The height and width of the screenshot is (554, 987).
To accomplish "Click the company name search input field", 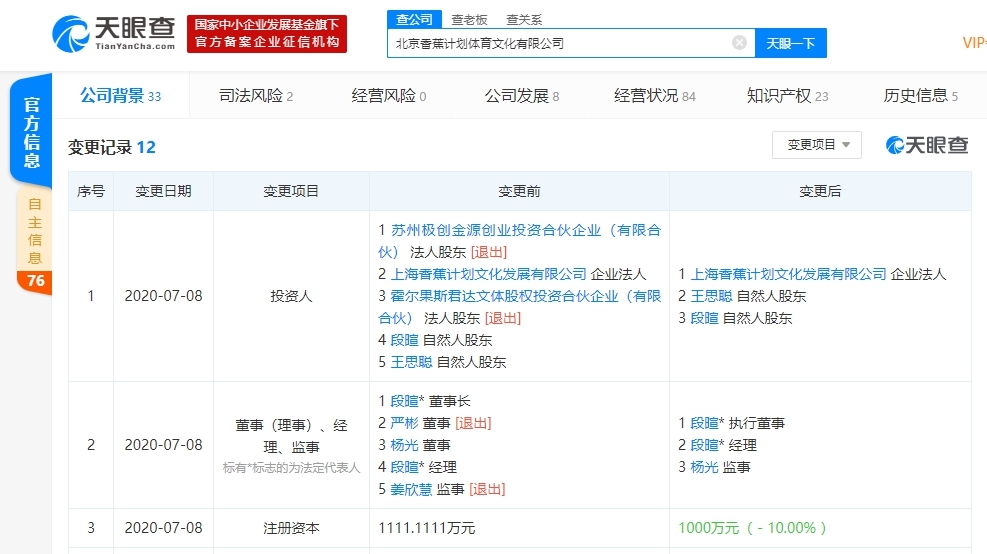I will (x=558, y=43).
